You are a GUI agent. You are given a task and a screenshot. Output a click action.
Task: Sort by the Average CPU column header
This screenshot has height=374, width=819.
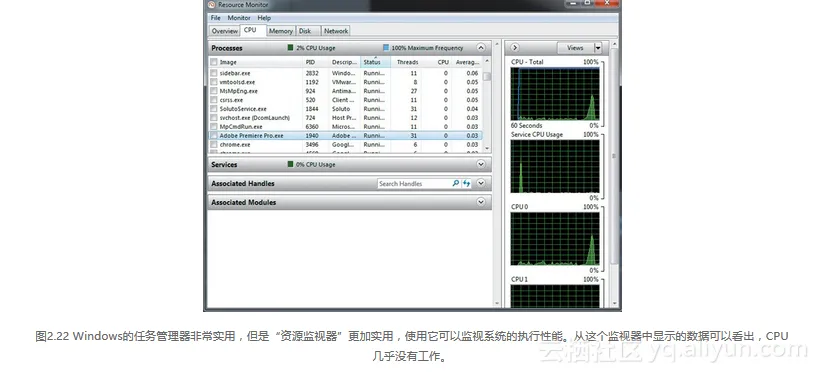[467, 62]
